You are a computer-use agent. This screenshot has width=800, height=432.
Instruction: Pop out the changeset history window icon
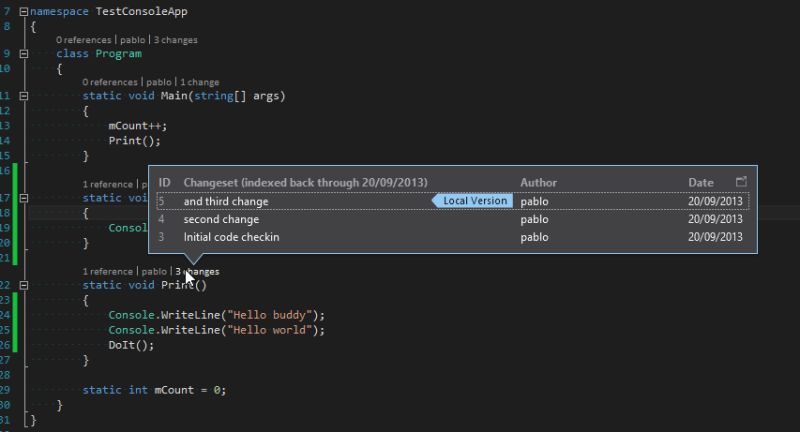coord(741,182)
